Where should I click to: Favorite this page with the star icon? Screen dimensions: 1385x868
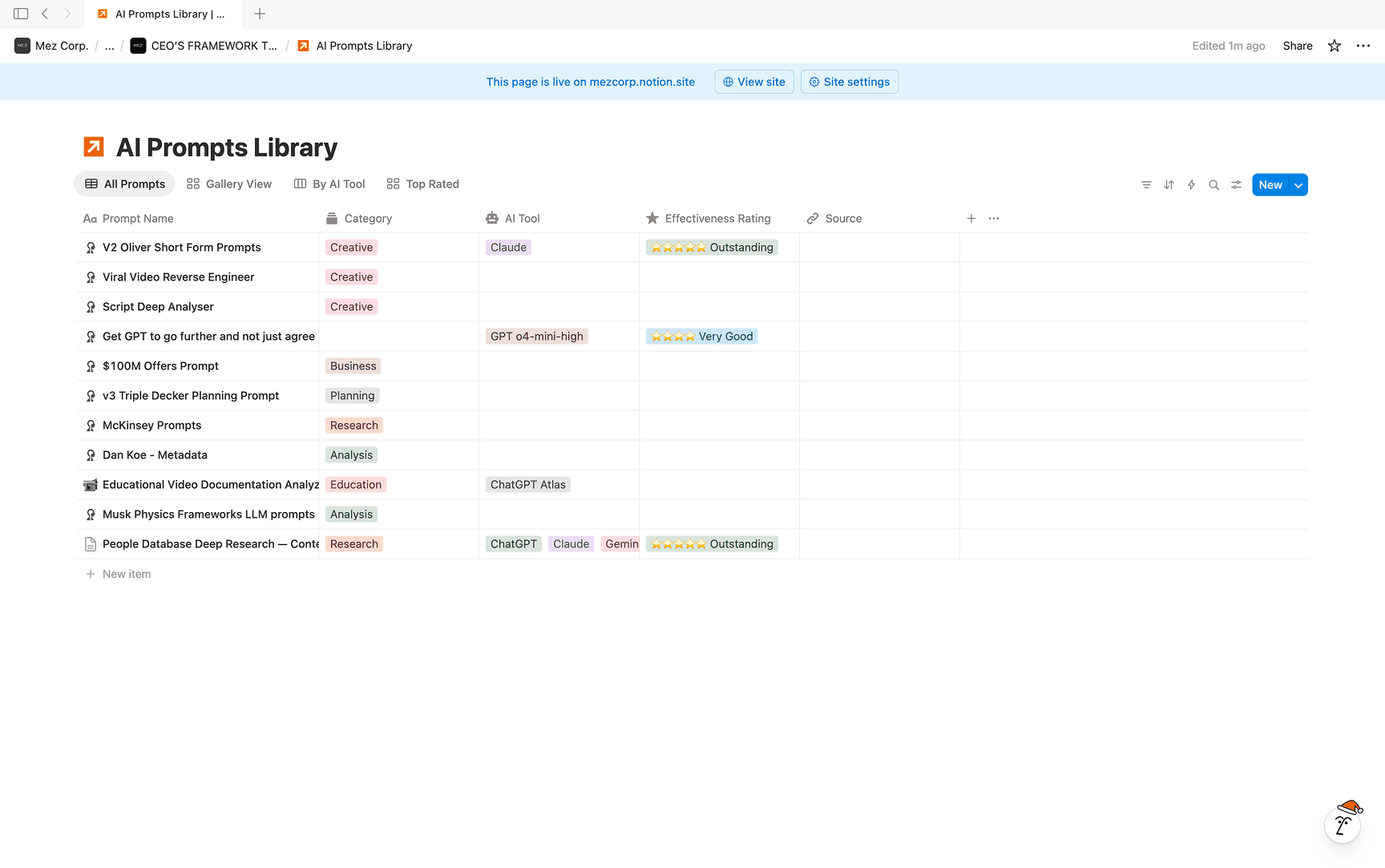1335,46
